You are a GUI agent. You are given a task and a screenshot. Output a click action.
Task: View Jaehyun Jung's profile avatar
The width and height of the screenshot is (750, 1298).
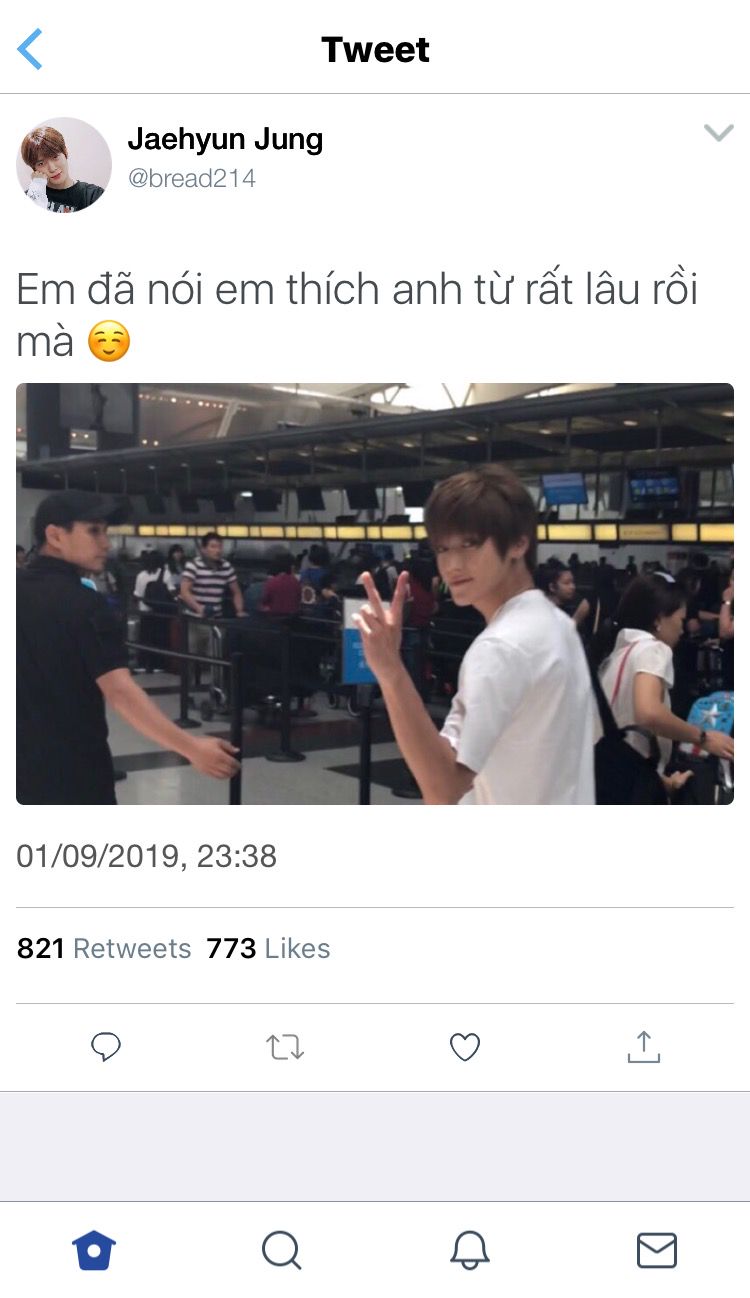pyautogui.click(x=64, y=165)
